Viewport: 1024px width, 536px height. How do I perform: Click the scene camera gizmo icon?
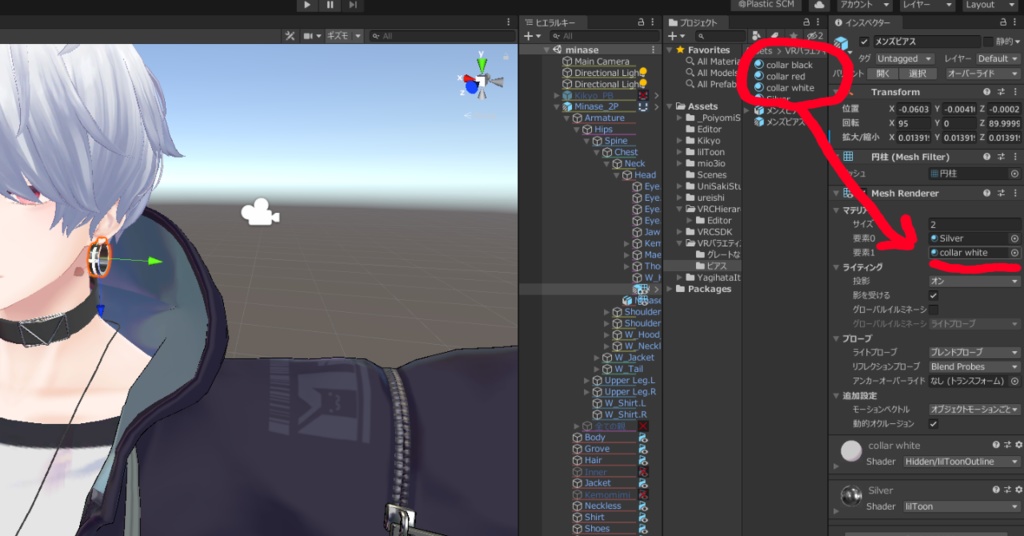tap(260, 212)
